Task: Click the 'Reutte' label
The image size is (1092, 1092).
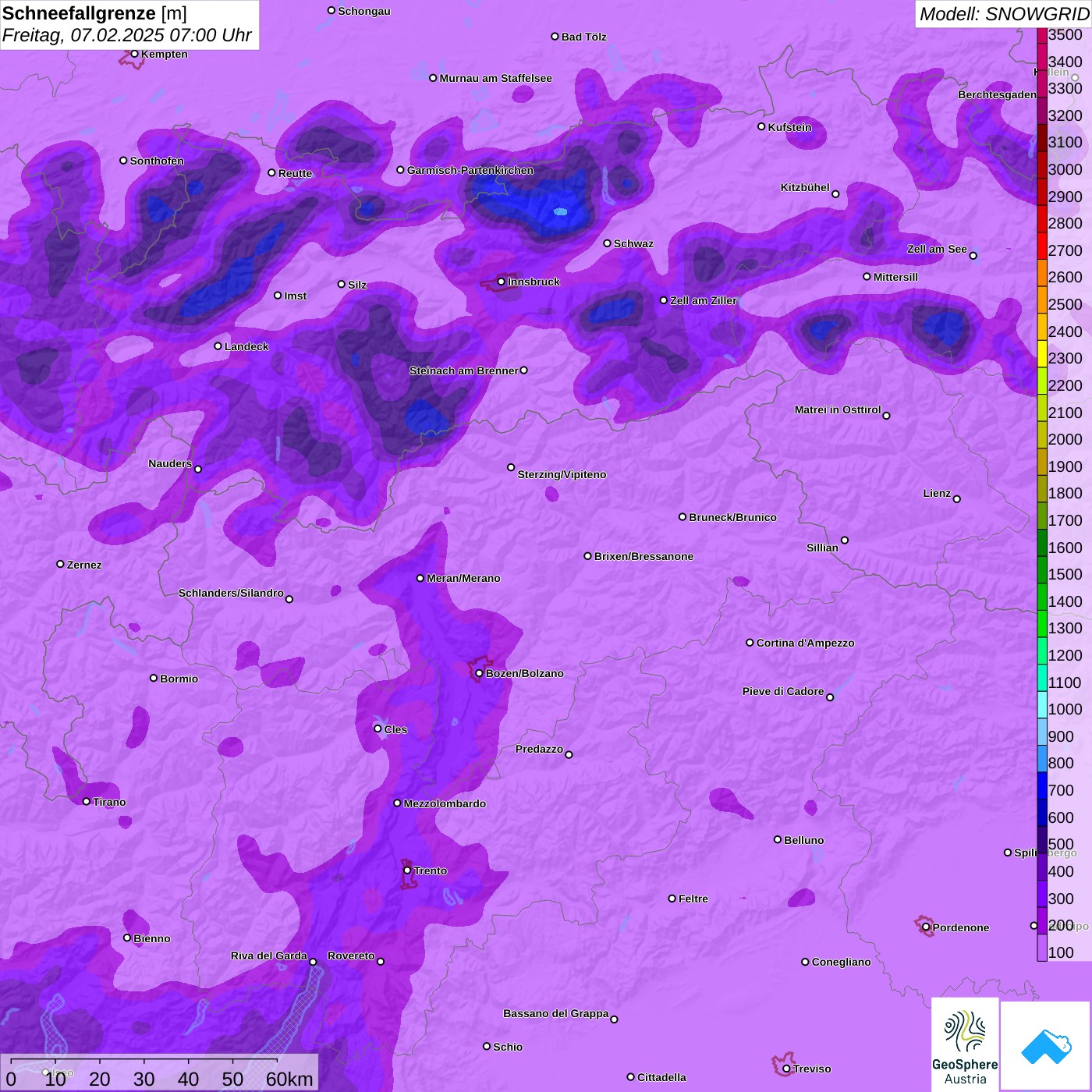Action: pos(295,173)
